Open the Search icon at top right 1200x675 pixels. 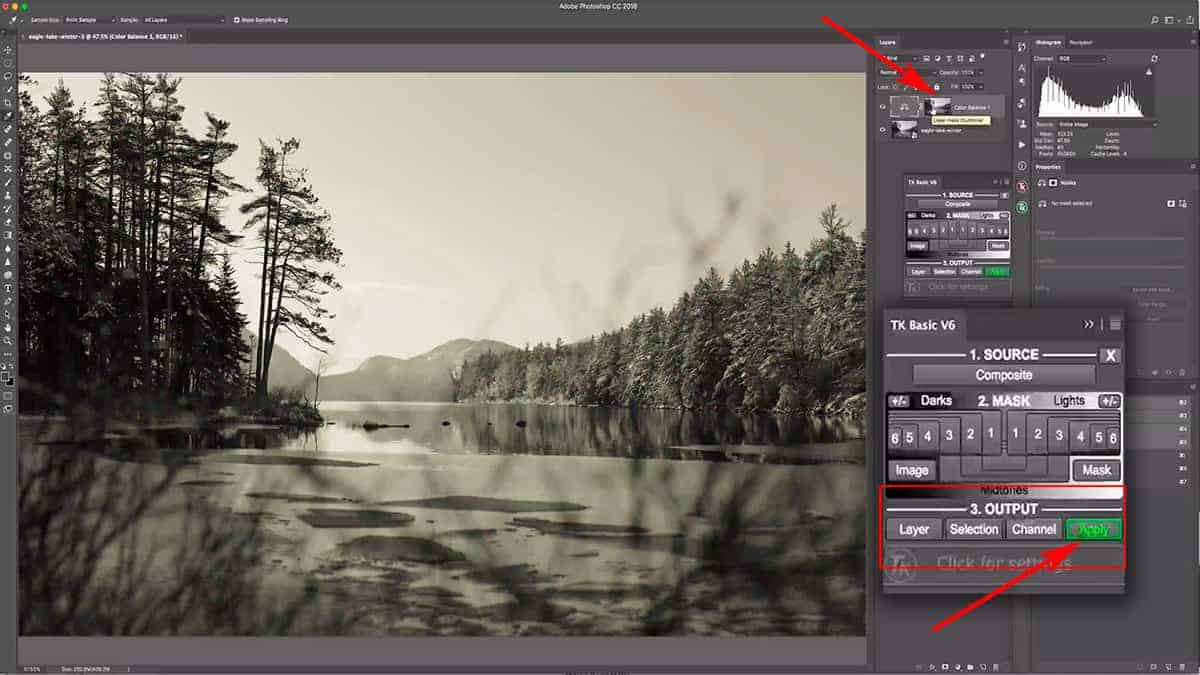coord(1154,20)
